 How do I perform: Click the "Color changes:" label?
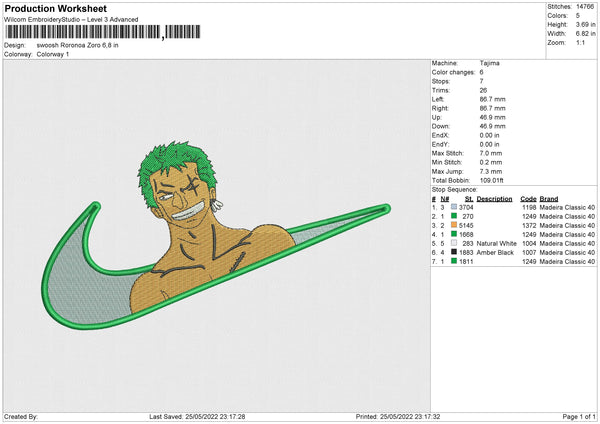coord(453,72)
